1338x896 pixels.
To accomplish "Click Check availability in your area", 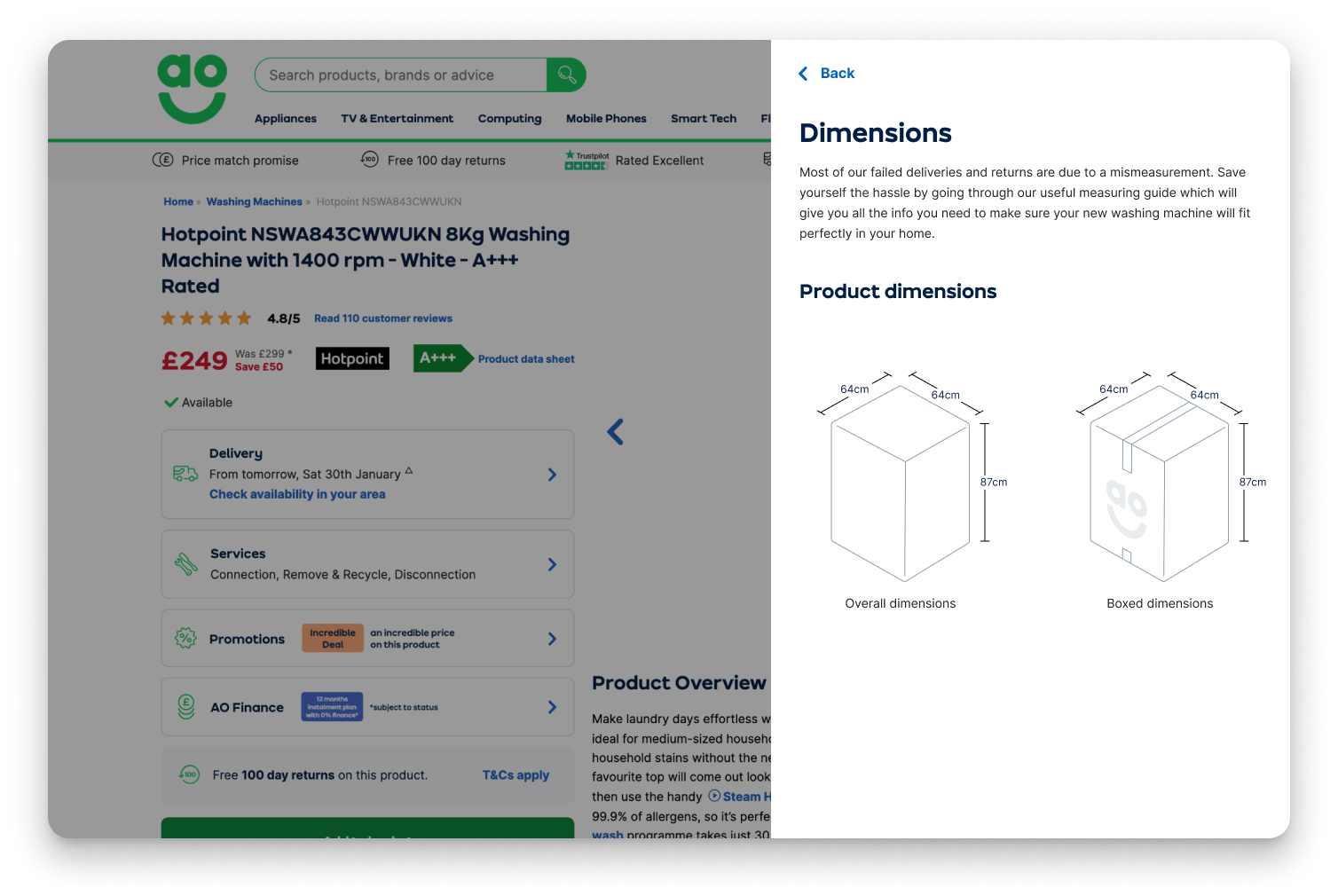I will pos(297,494).
